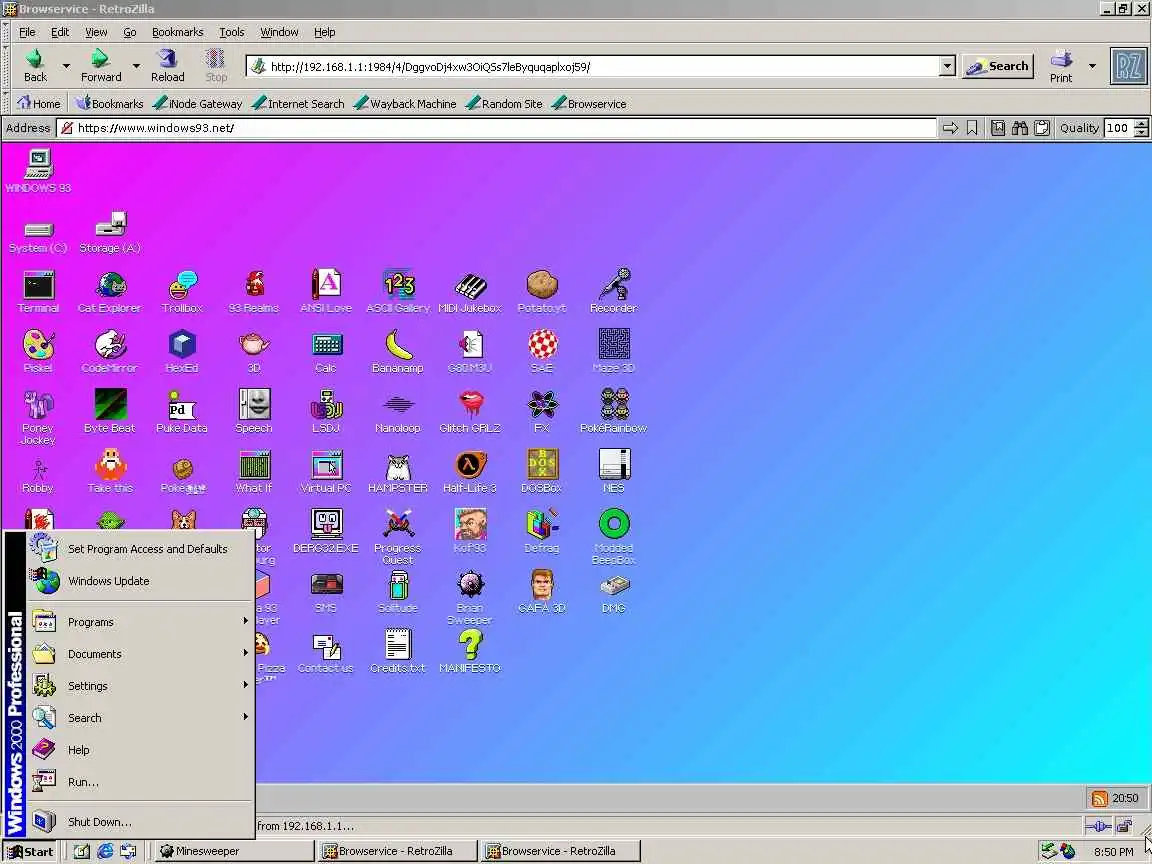Open Maze 3D icon
Image resolution: width=1152 pixels, height=864 pixels.
click(x=613, y=352)
